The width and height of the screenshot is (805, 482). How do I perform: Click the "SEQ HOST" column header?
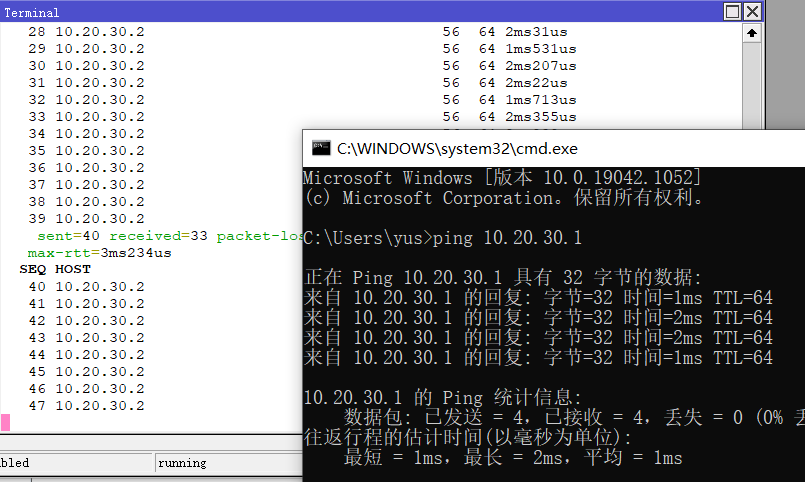pyautogui.click(x=55, y=270)
